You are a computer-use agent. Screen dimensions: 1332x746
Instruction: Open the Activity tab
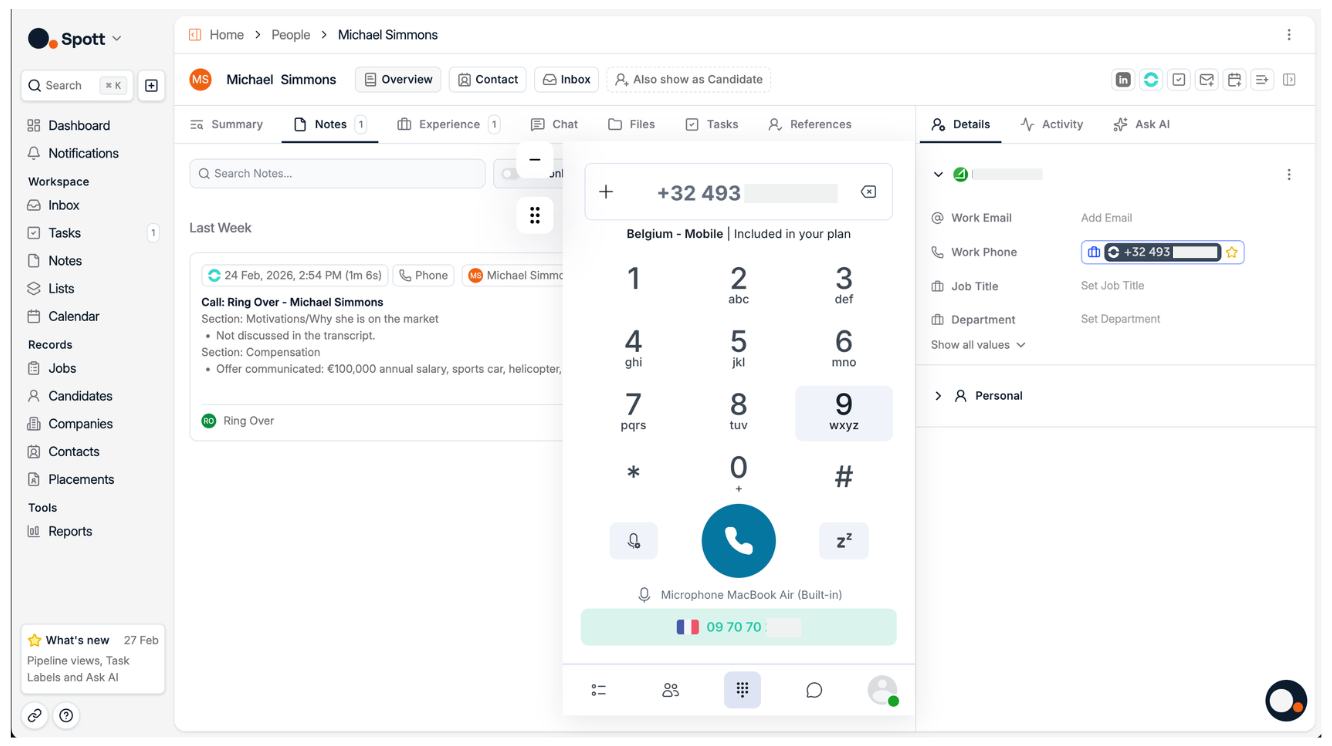pyautogui.click(x=1051, y=125)
